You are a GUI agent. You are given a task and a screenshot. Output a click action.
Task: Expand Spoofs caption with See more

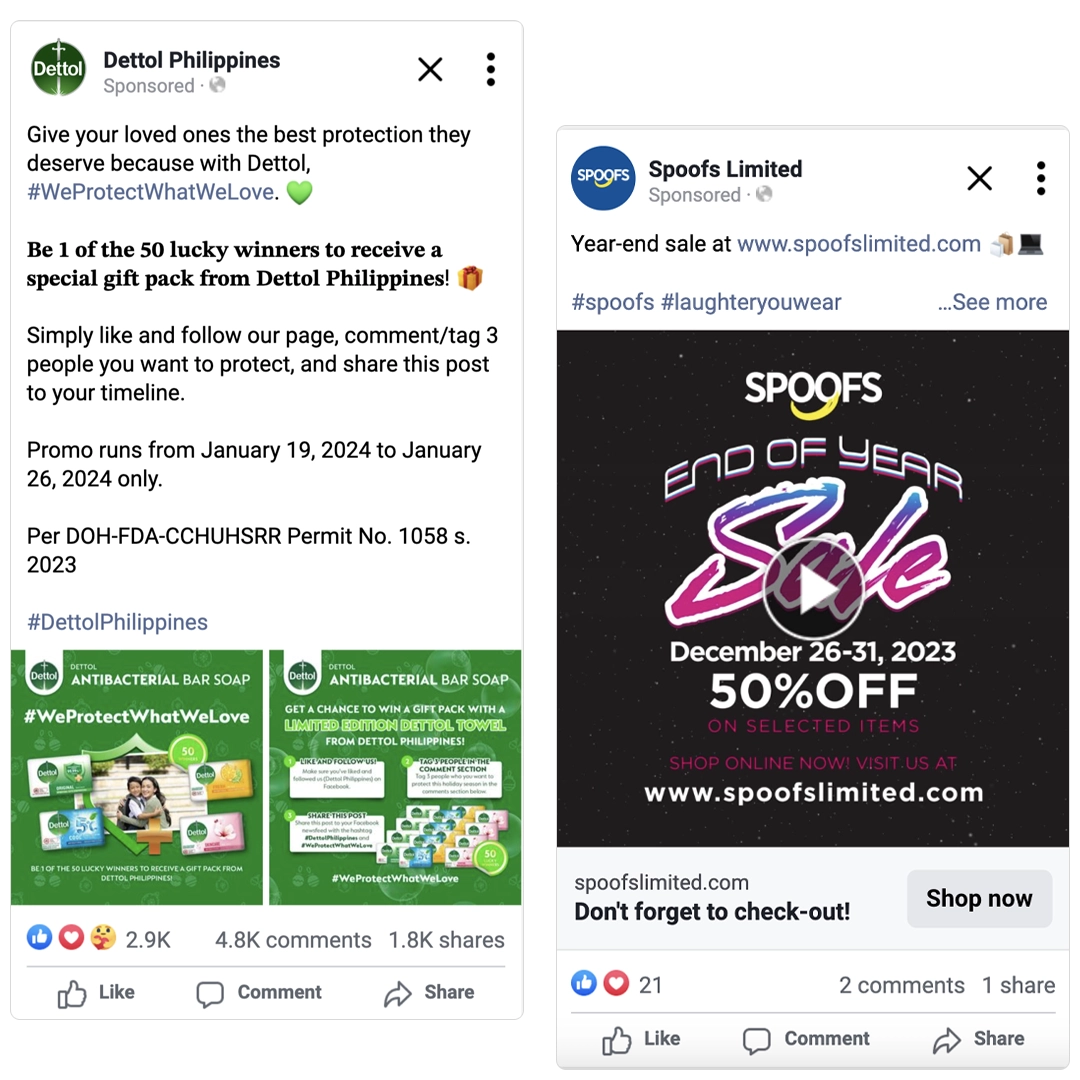click(993, 302)
